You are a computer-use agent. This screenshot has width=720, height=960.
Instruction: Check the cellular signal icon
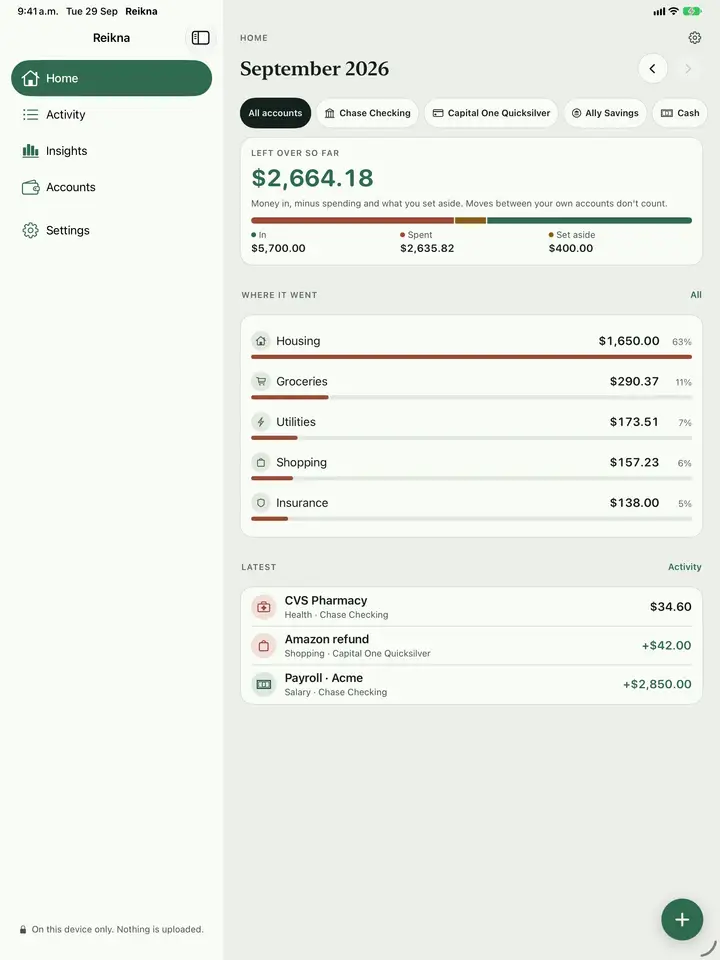tap(659, 11)
